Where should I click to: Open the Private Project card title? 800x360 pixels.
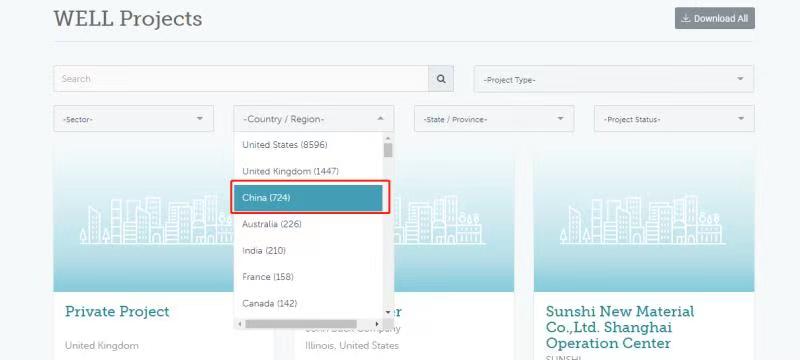coord(117,312)
